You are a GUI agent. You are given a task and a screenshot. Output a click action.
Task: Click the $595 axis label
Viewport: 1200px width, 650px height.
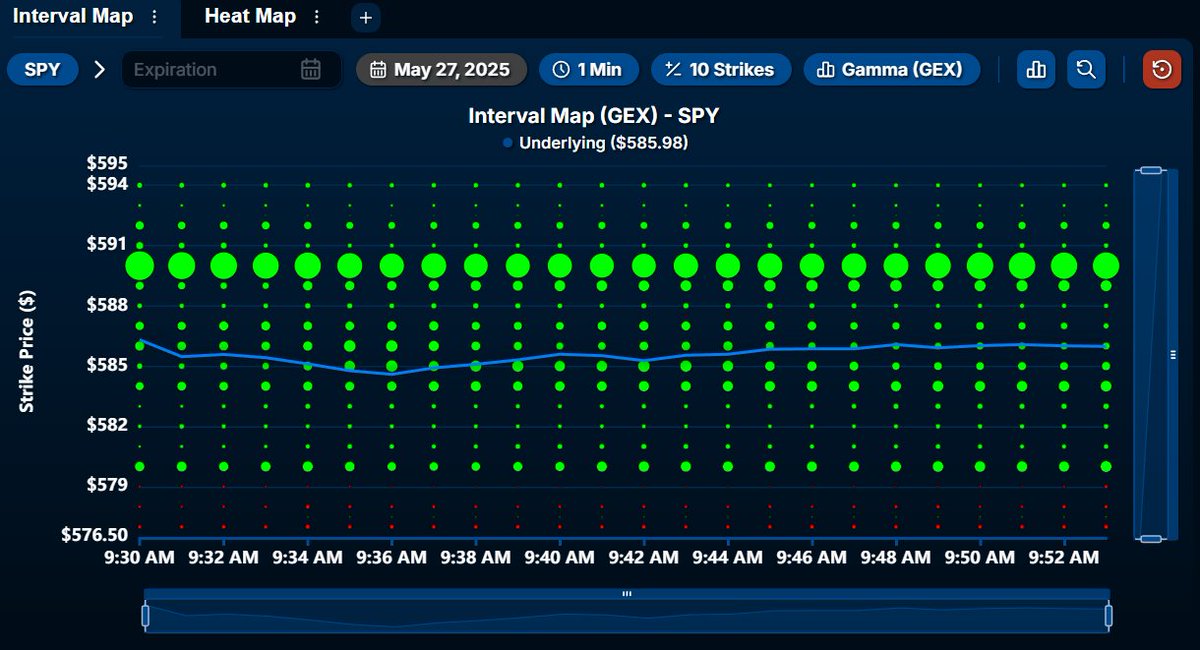[107, 163]
